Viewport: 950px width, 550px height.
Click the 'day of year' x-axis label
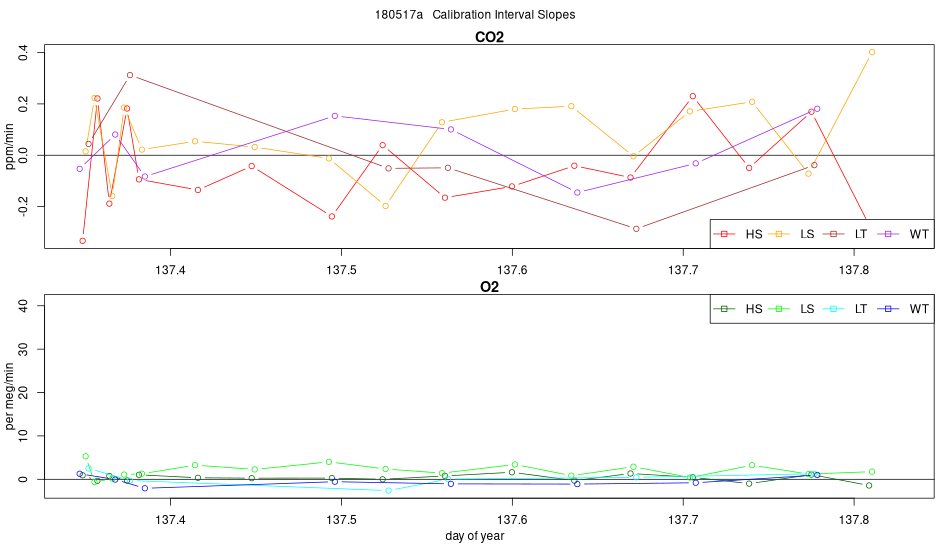click(475, 535)
